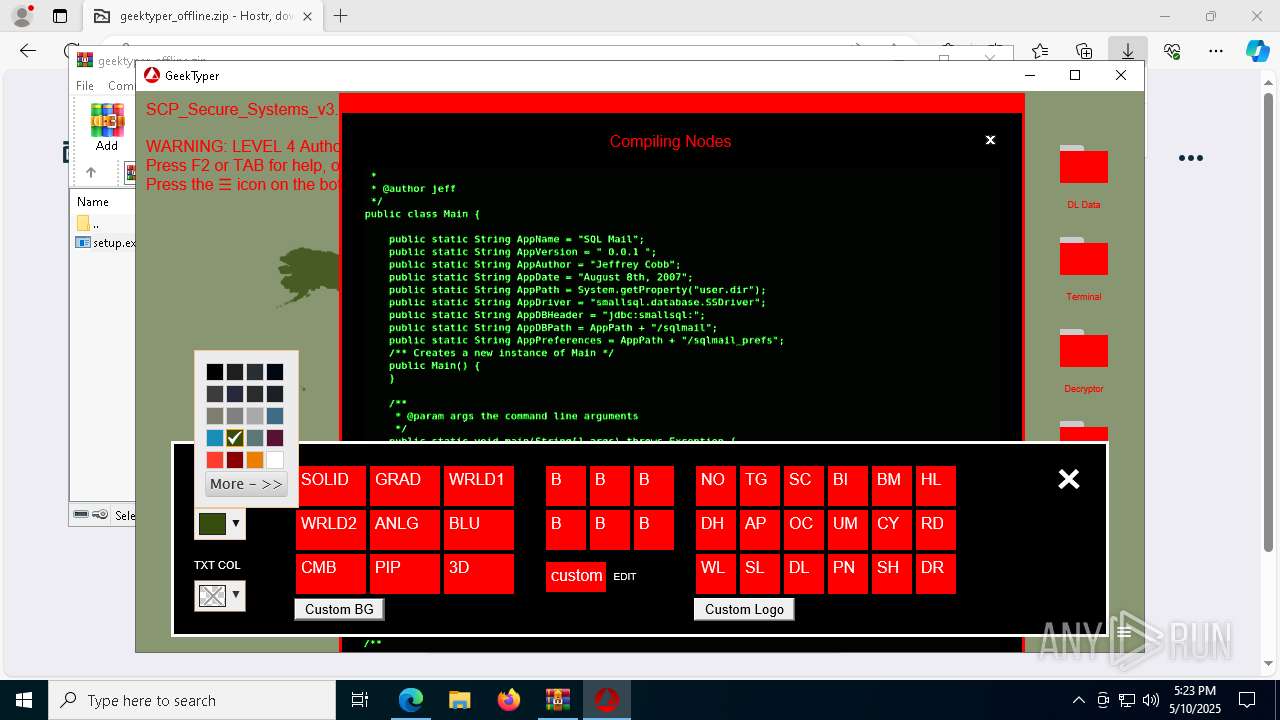Go up one level in WinRAR

90,172
